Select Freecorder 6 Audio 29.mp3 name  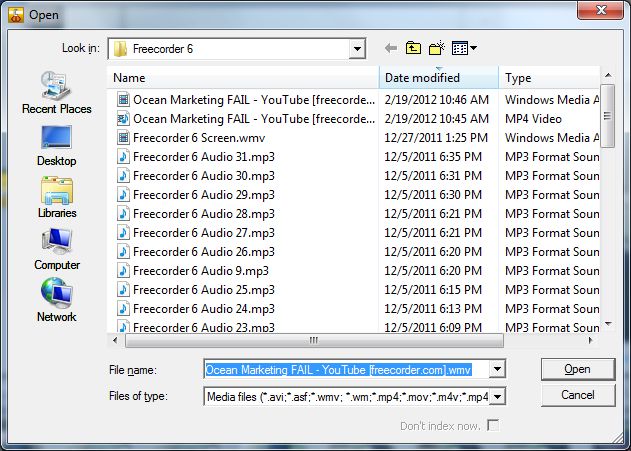coord(204,195)
